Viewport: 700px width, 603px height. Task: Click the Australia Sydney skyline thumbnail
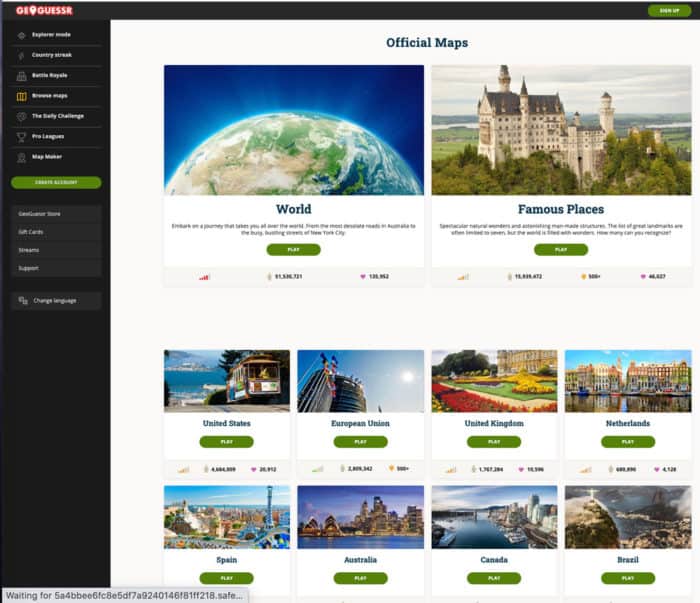click(x=361, y=517)
